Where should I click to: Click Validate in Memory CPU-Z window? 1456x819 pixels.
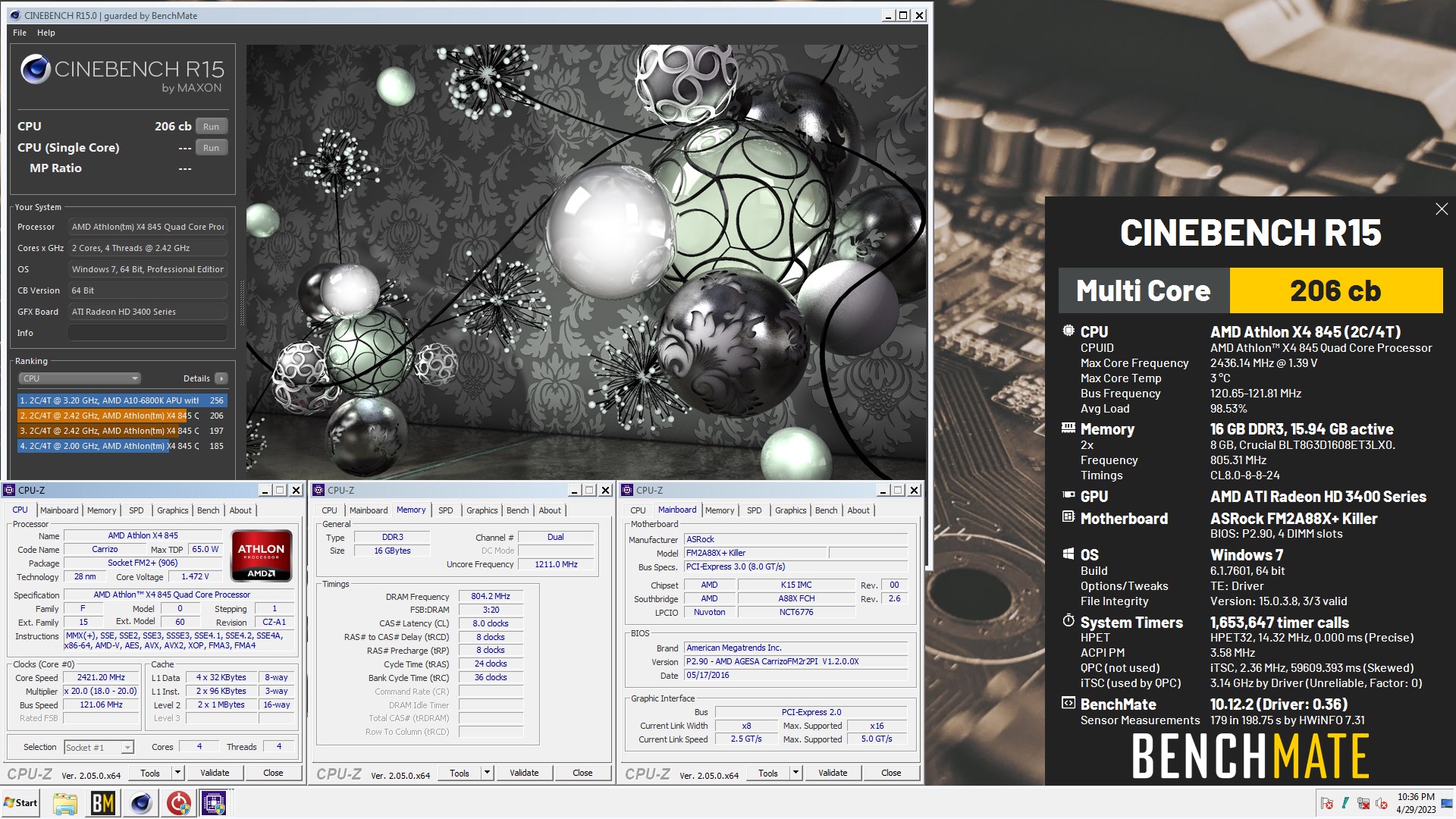tap(524, 773)
